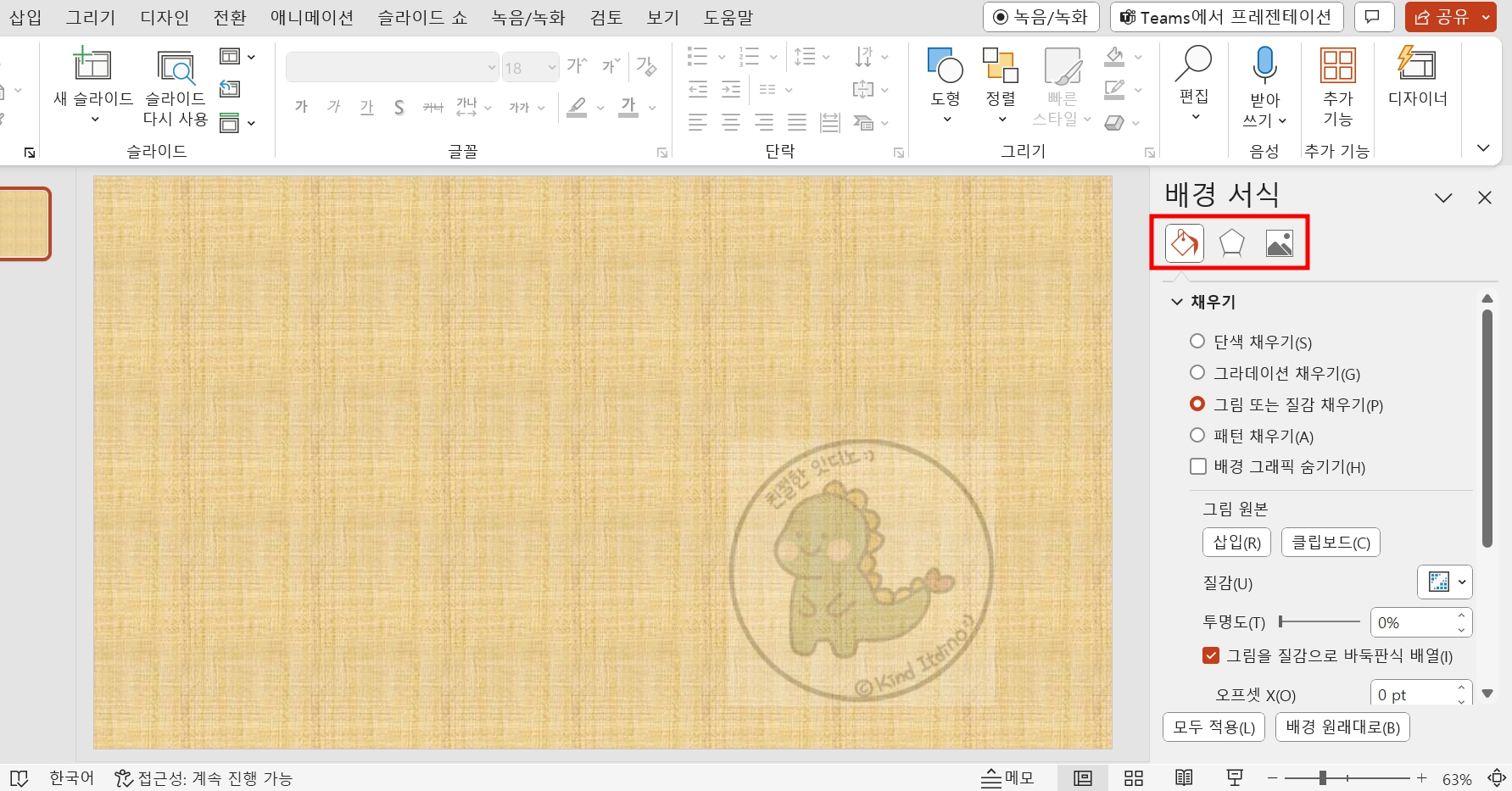Select gradient fill (그라데이션 채우기) radio
The width and height of the screenshot is (1512, 791).
pos(1197,372)
